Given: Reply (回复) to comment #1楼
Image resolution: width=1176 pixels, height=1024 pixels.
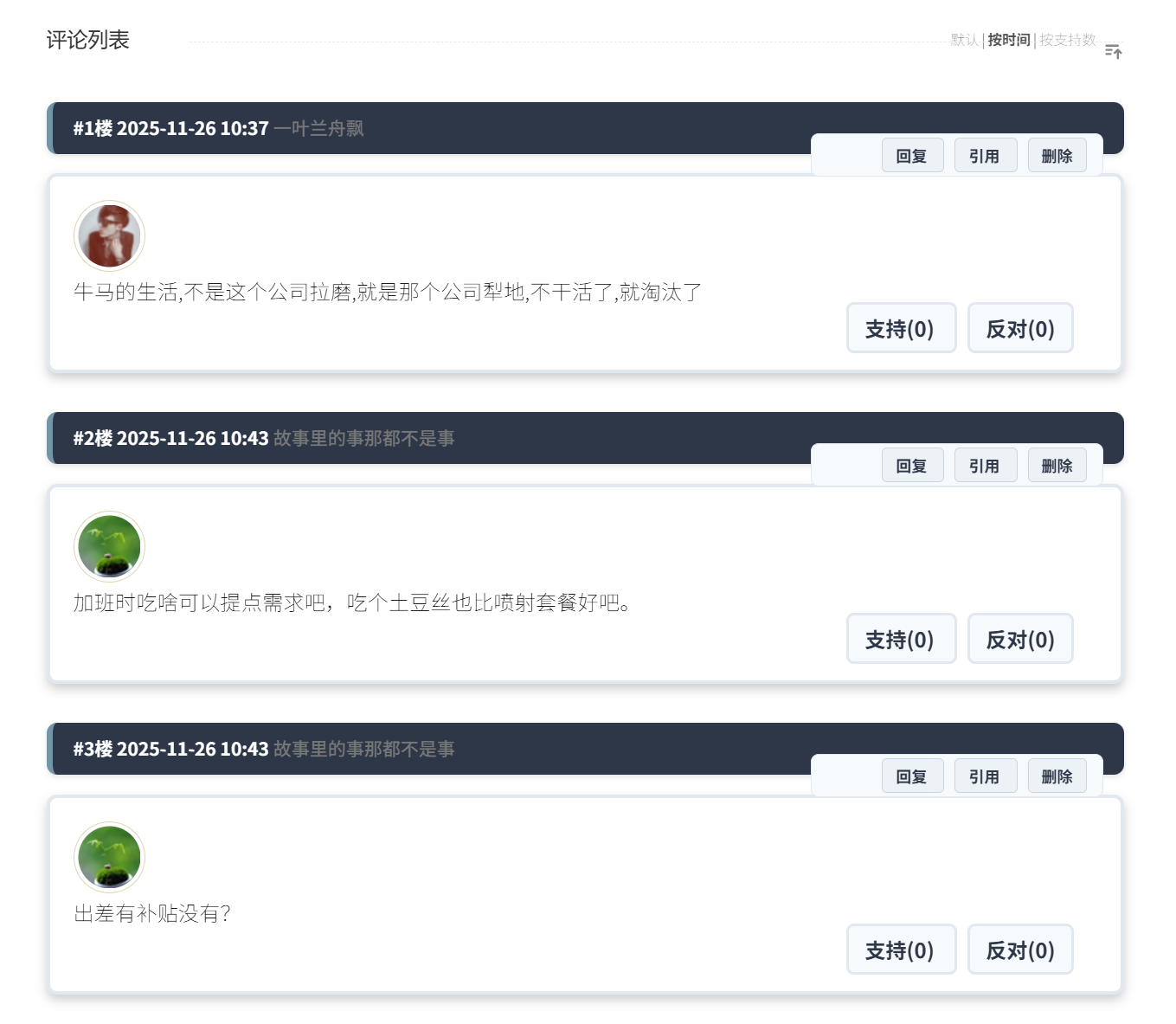Looking at the screenshot, I should [912, 156].
